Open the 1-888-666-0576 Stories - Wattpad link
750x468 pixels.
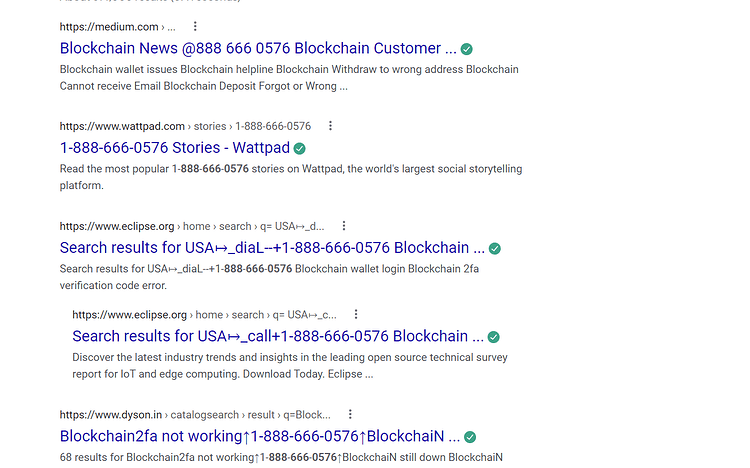click(175, 148)
